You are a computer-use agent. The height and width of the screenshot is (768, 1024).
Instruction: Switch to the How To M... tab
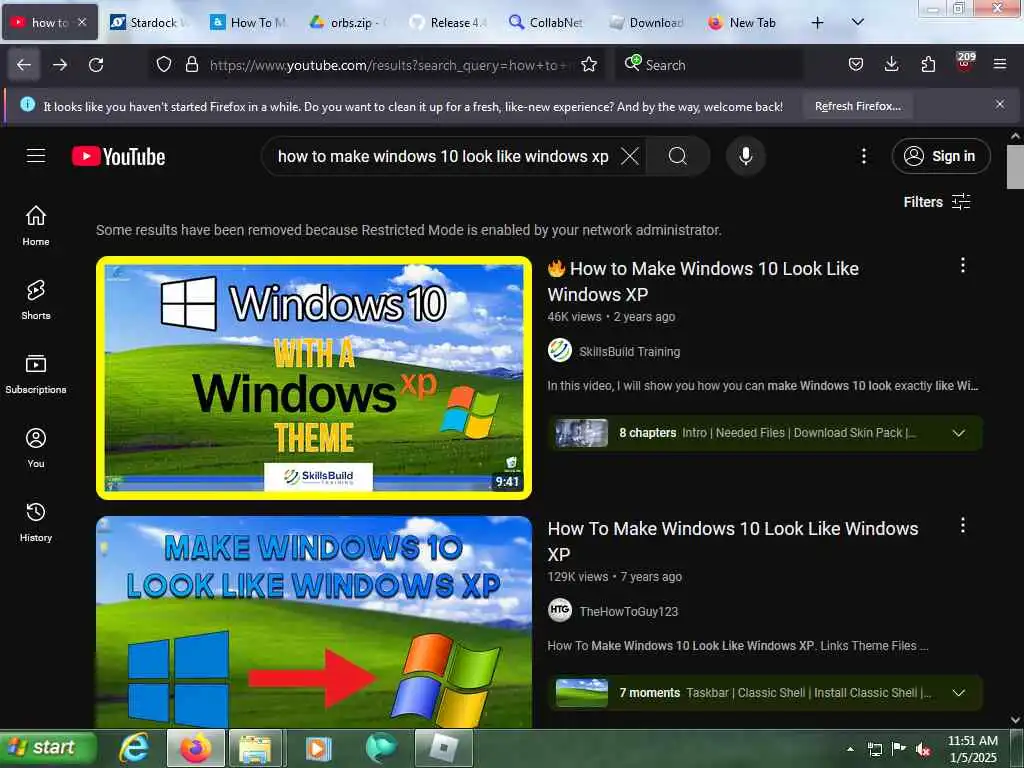click(249, 23)
